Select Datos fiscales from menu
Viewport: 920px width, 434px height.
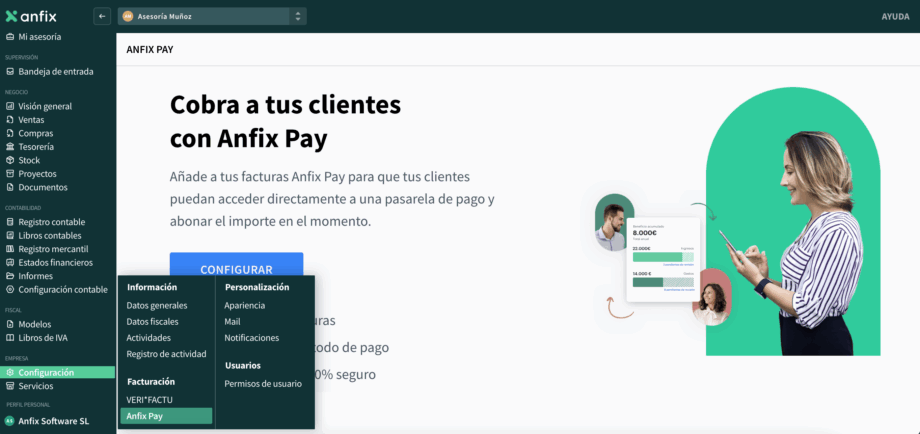pyautogui.click(x=152, y=322)
